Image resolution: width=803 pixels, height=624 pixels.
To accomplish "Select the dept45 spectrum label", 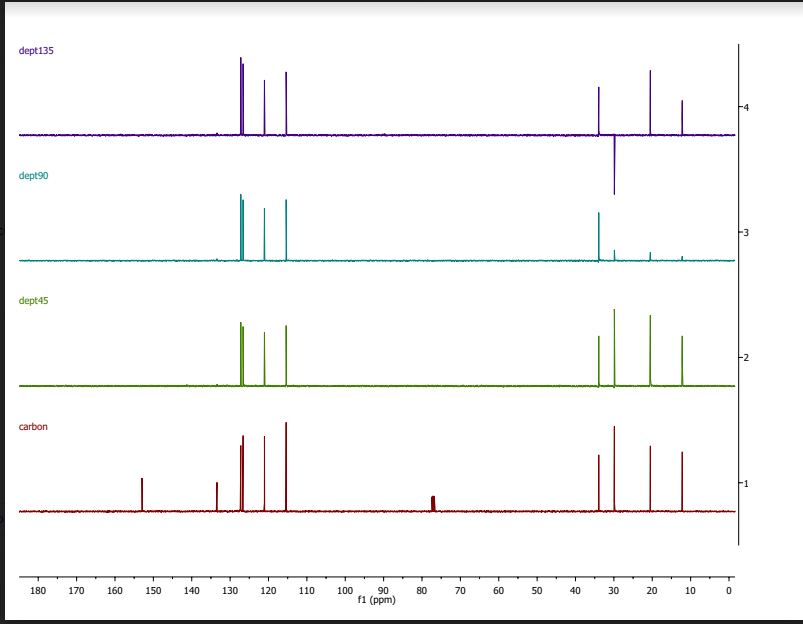I will click(33, 301).
